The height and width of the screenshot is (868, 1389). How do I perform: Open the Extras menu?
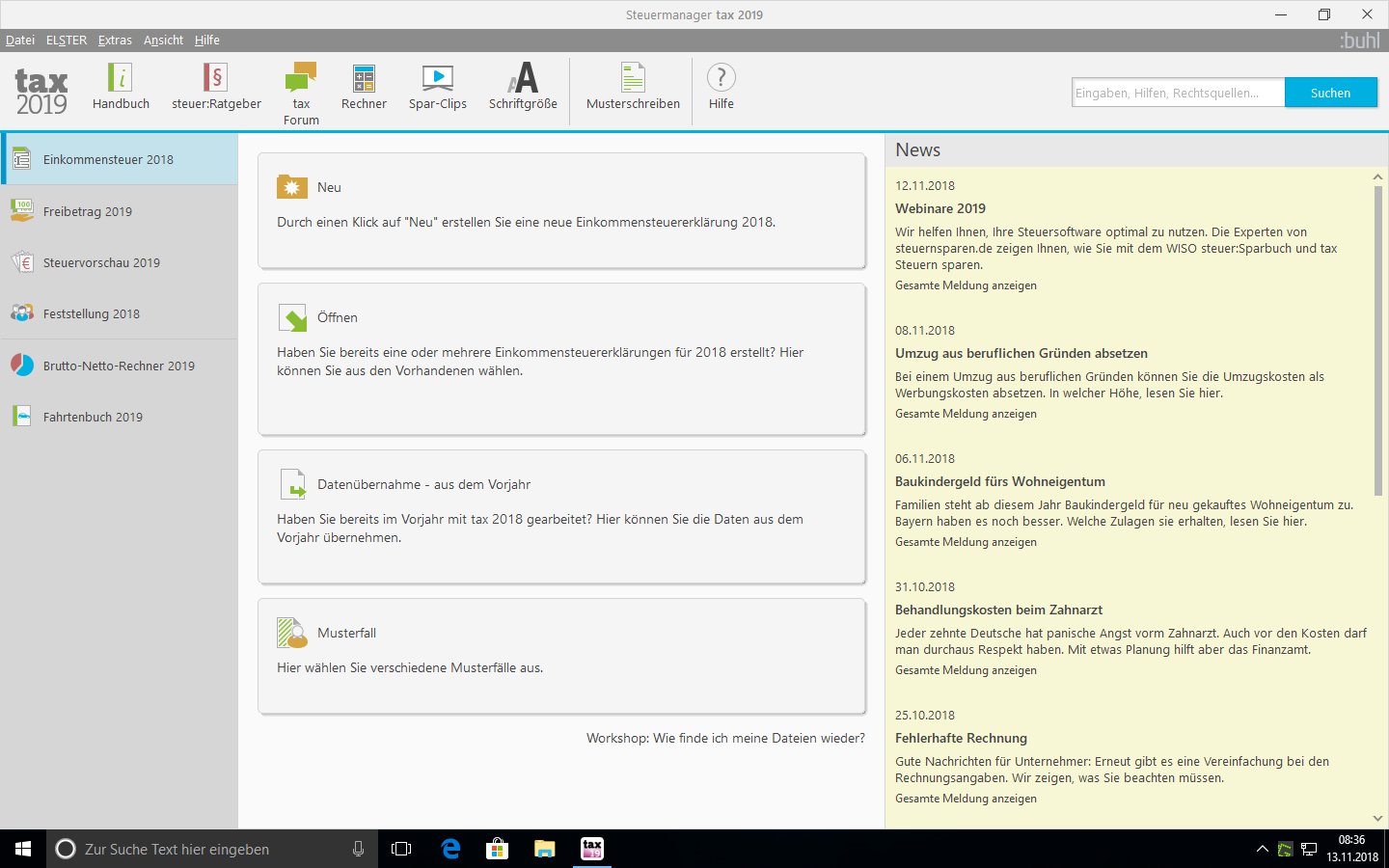(x=115, y=41)
